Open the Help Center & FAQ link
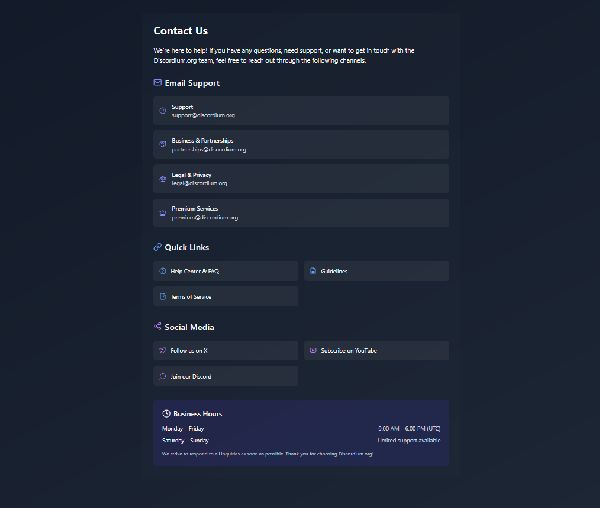 194,271
